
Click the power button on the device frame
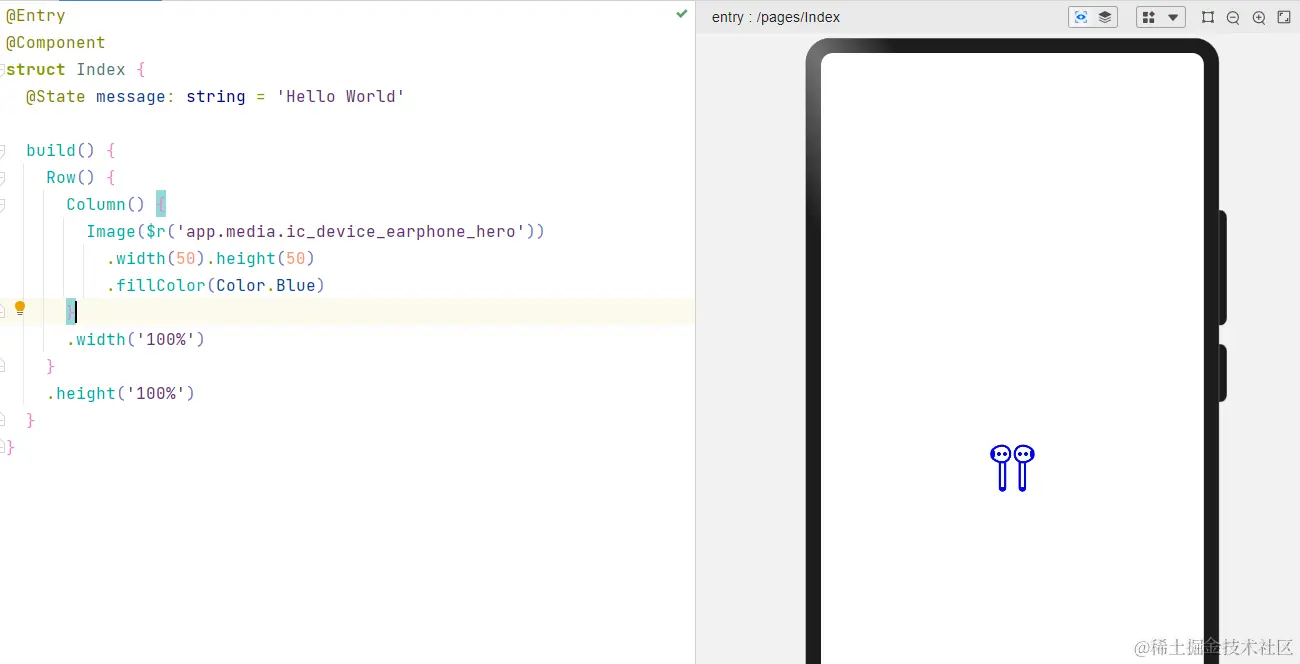(x=1222, y=373)
